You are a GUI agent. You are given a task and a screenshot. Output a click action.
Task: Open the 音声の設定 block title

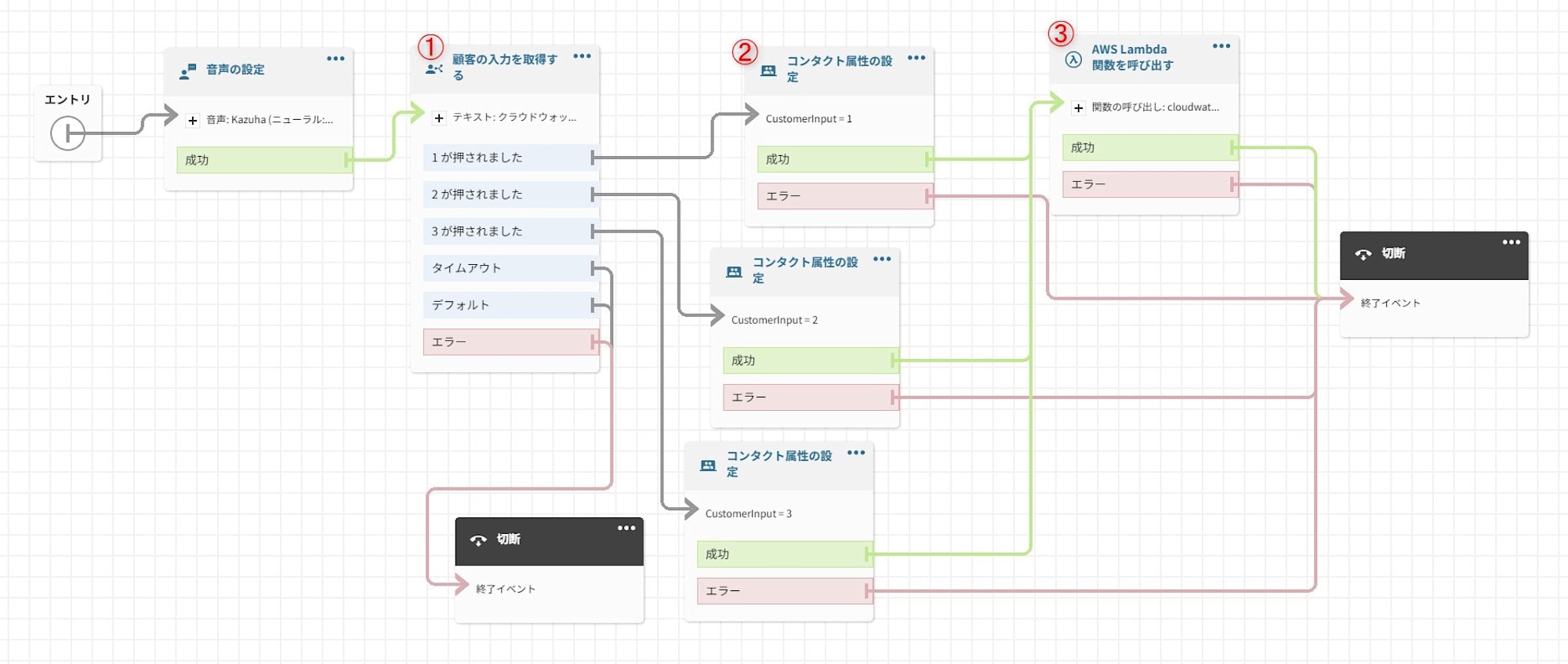(235, 70)
